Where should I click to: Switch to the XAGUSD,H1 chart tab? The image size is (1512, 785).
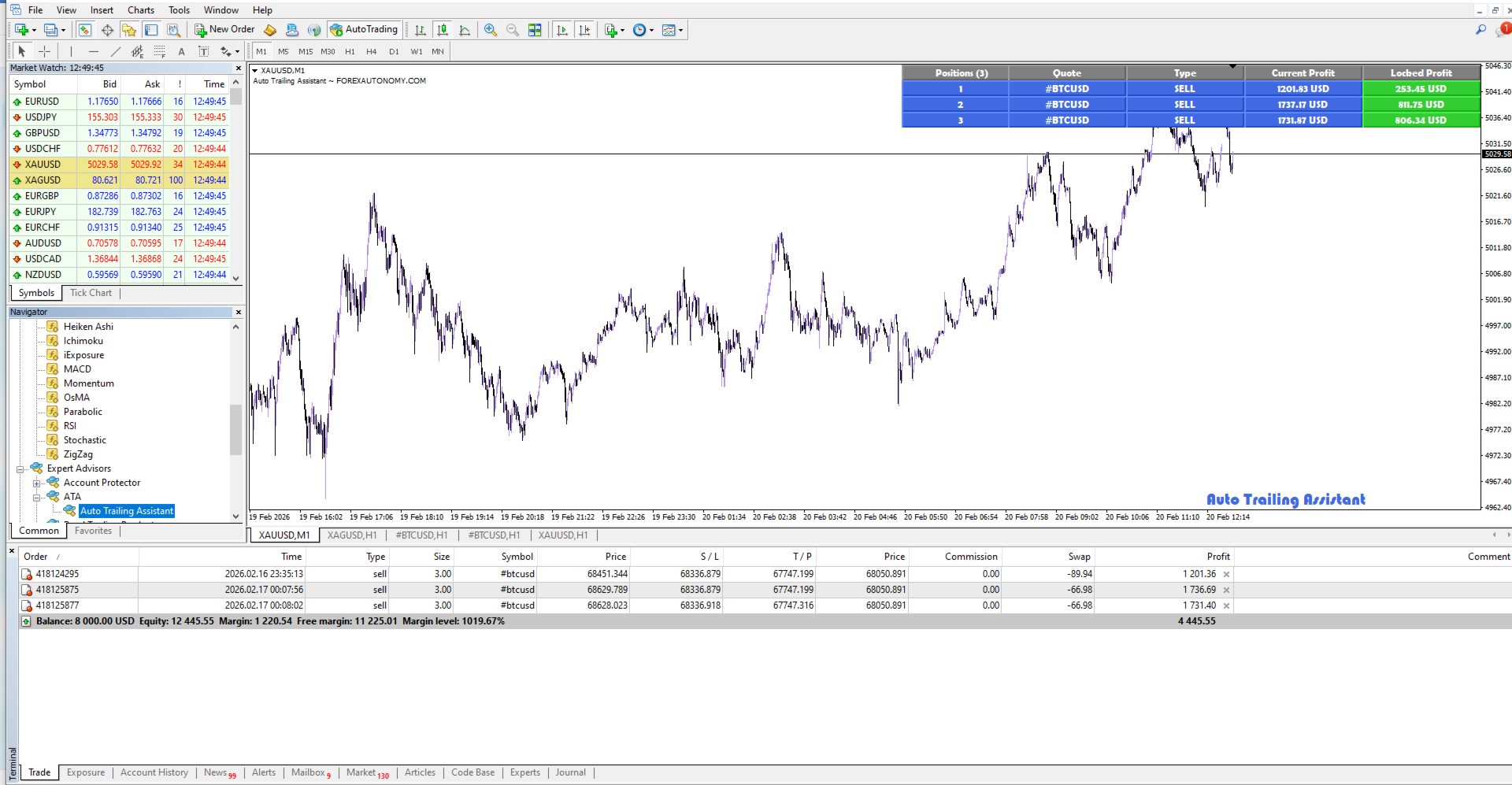click(352, 535)
